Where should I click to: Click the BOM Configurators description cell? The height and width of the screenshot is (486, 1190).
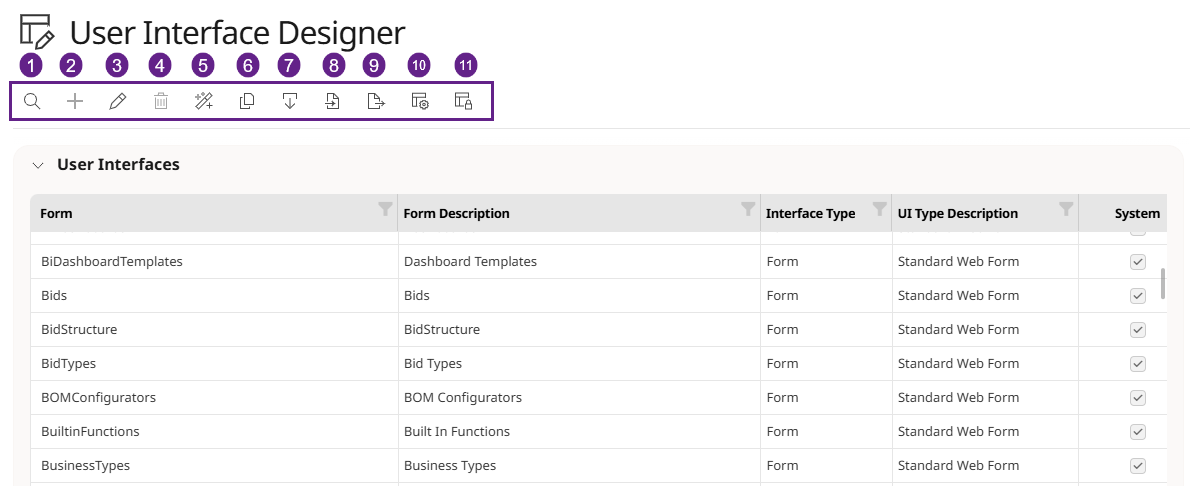(579, 397)
